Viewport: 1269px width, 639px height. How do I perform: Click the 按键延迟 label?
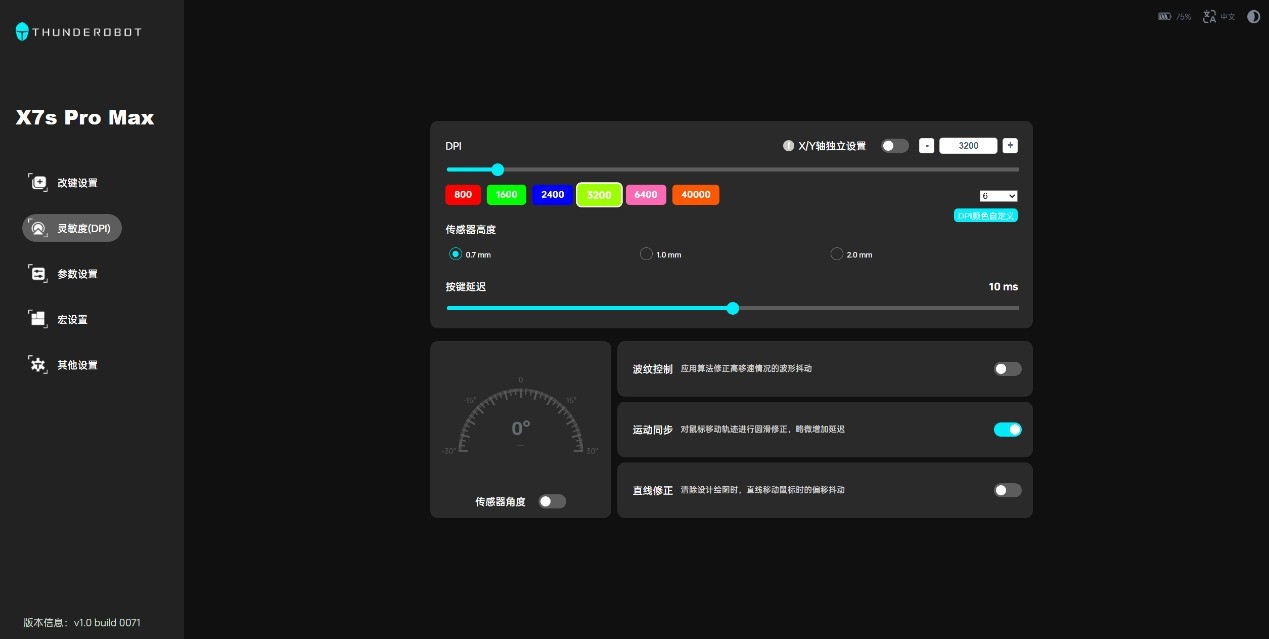click(466, 287)
